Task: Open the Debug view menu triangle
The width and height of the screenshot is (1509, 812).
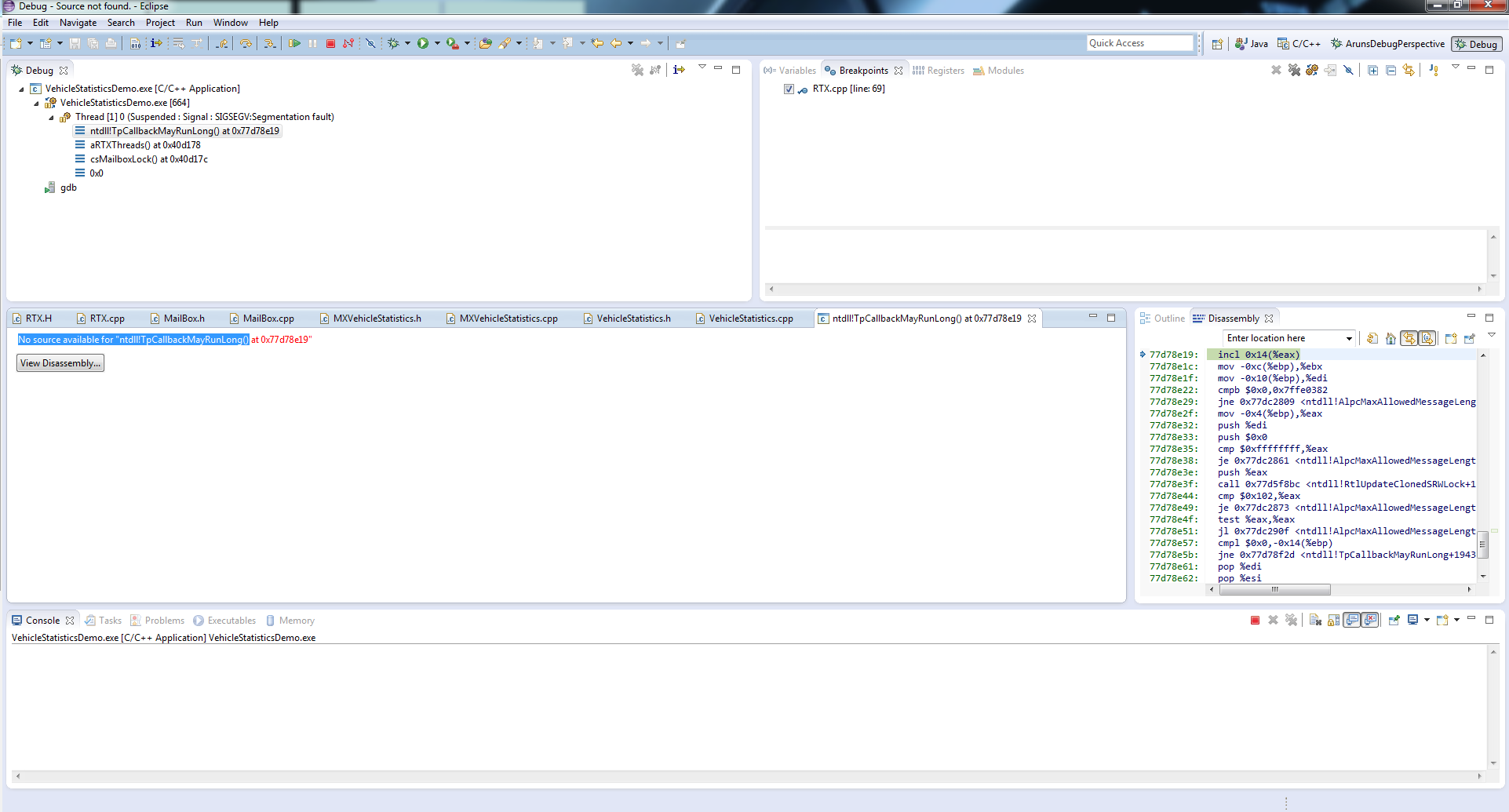Action: coord(702,67)
